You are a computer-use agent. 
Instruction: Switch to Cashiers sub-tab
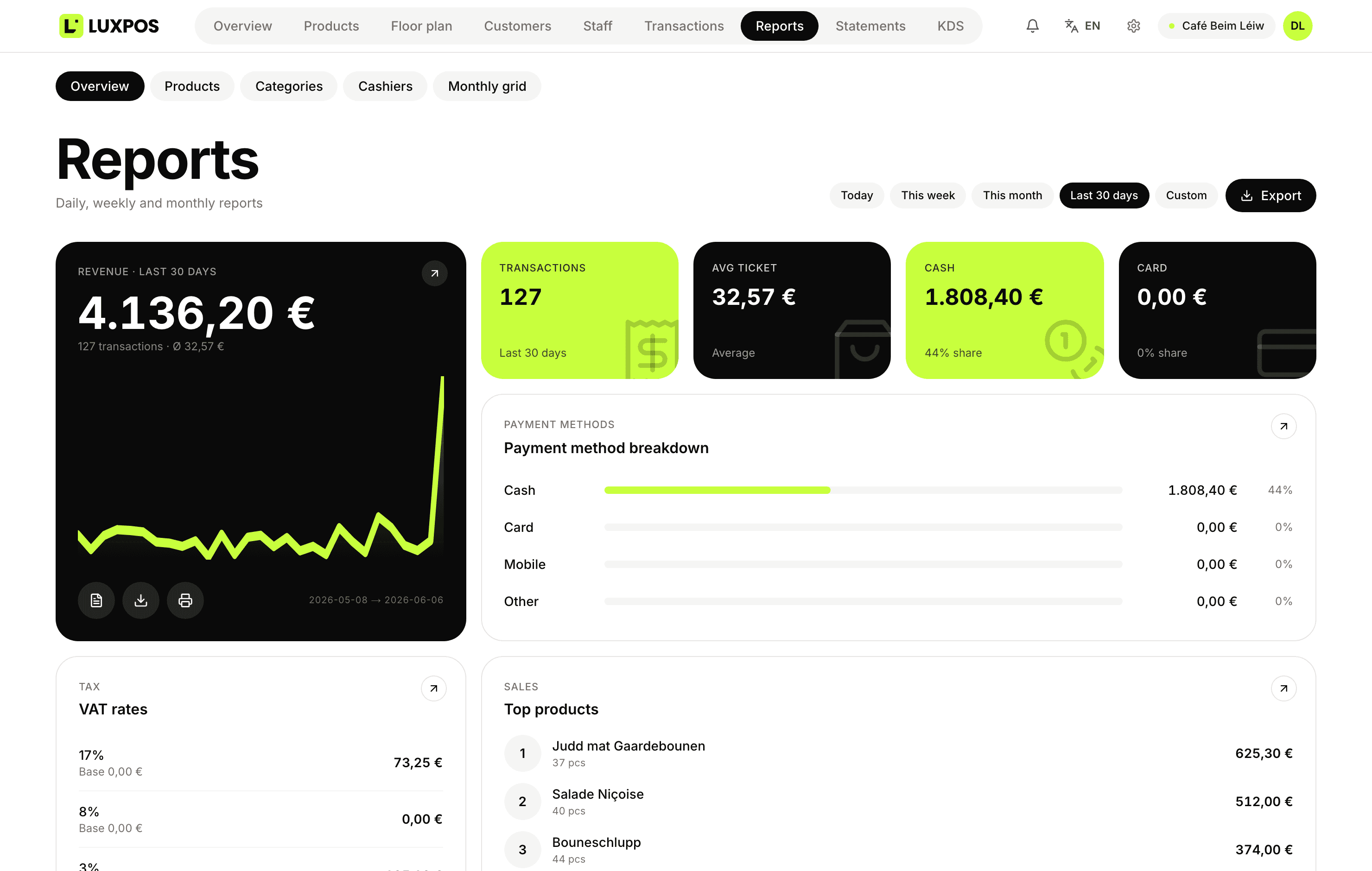tap(385, 86)
